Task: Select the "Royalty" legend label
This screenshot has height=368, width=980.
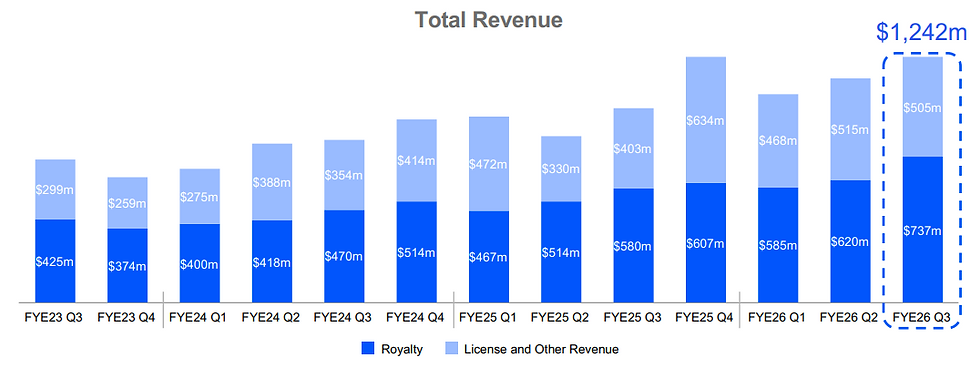Action: point(402,349)
